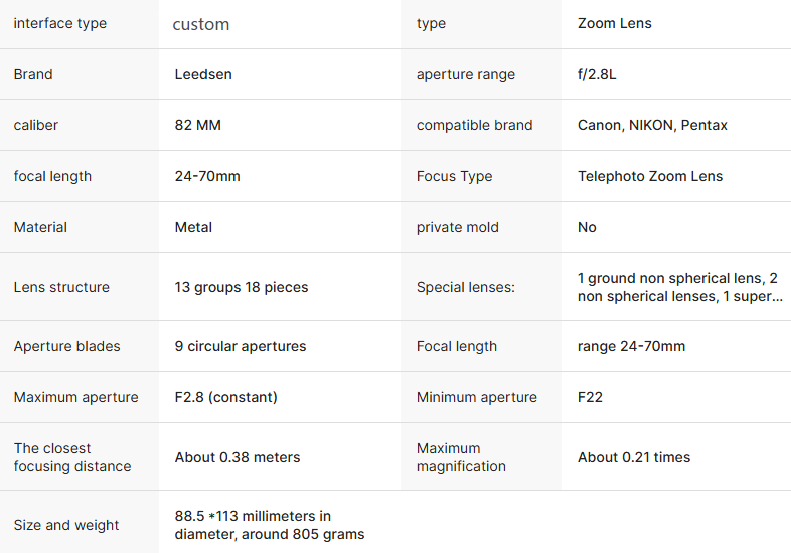The image size is (791, 553).
Task: Click '13 groups 18 pieces' lens structure text
Action: [x=241, y=287]
